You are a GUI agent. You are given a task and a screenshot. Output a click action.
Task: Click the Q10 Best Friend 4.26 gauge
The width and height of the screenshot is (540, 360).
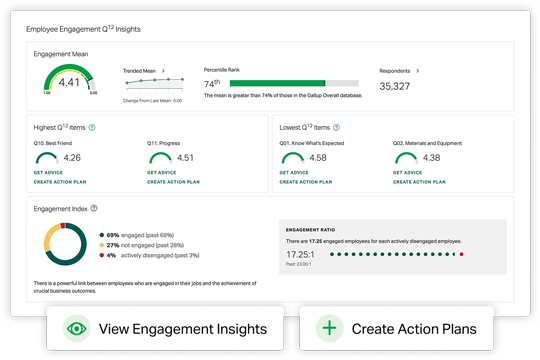tap(47, 158)
